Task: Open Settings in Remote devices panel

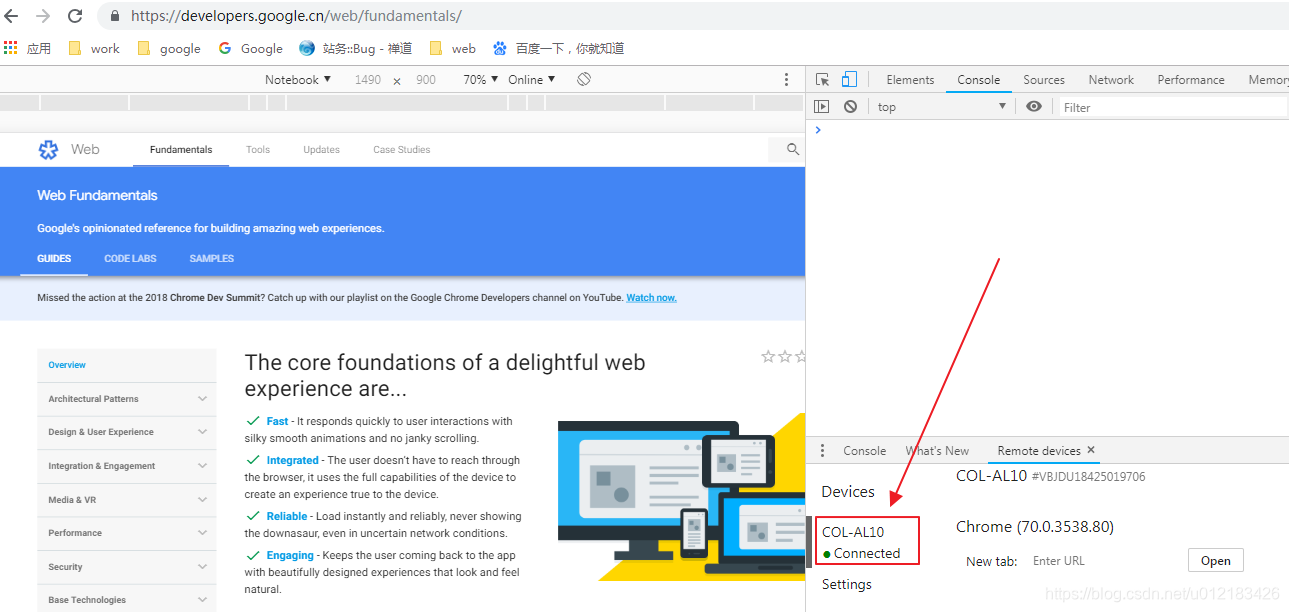Action: click(847, 584)
